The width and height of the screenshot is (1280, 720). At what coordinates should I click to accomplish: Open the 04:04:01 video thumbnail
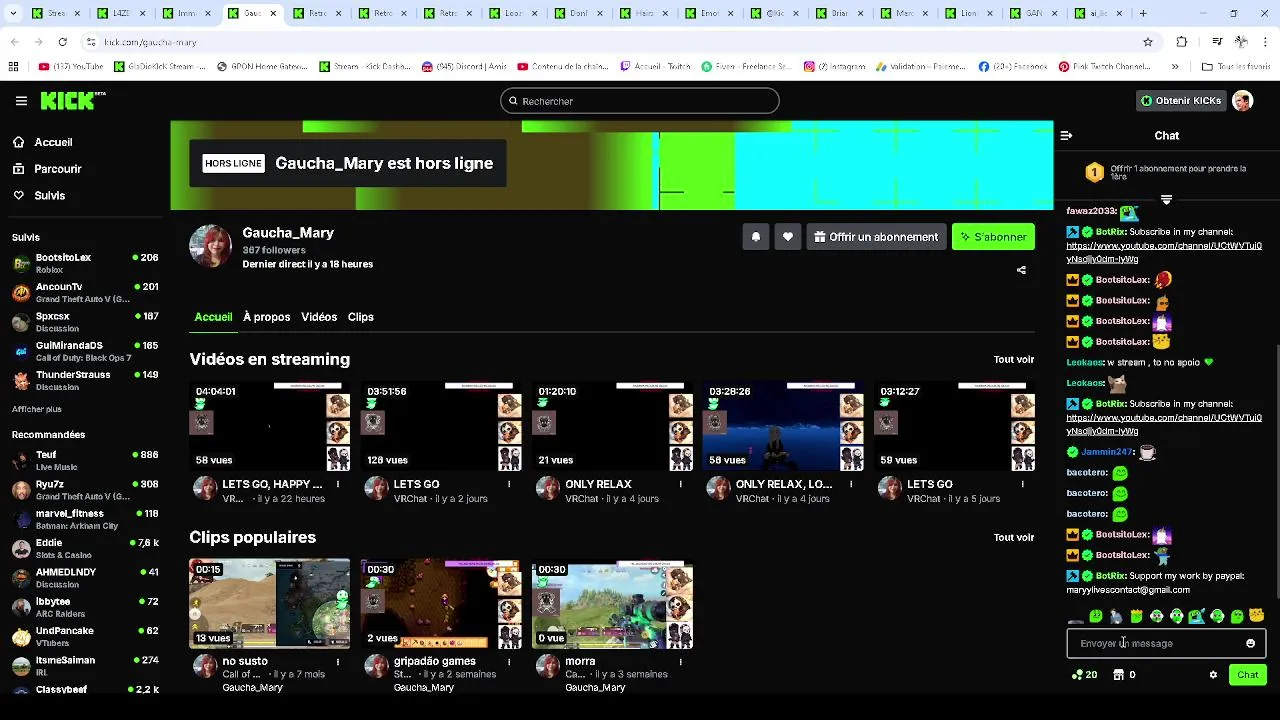pyautogui.click(x=270, y=426)
